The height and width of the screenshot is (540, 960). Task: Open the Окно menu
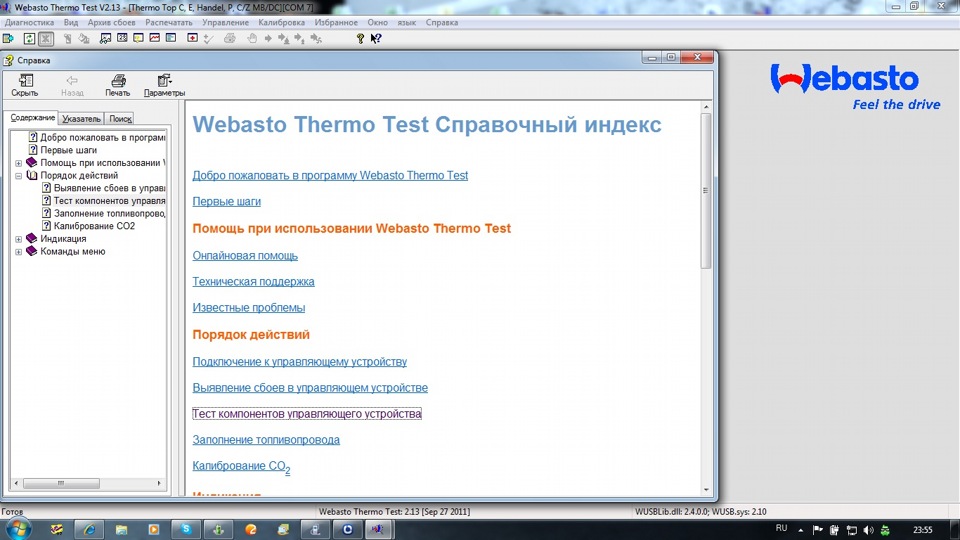(x=378, y=23)
